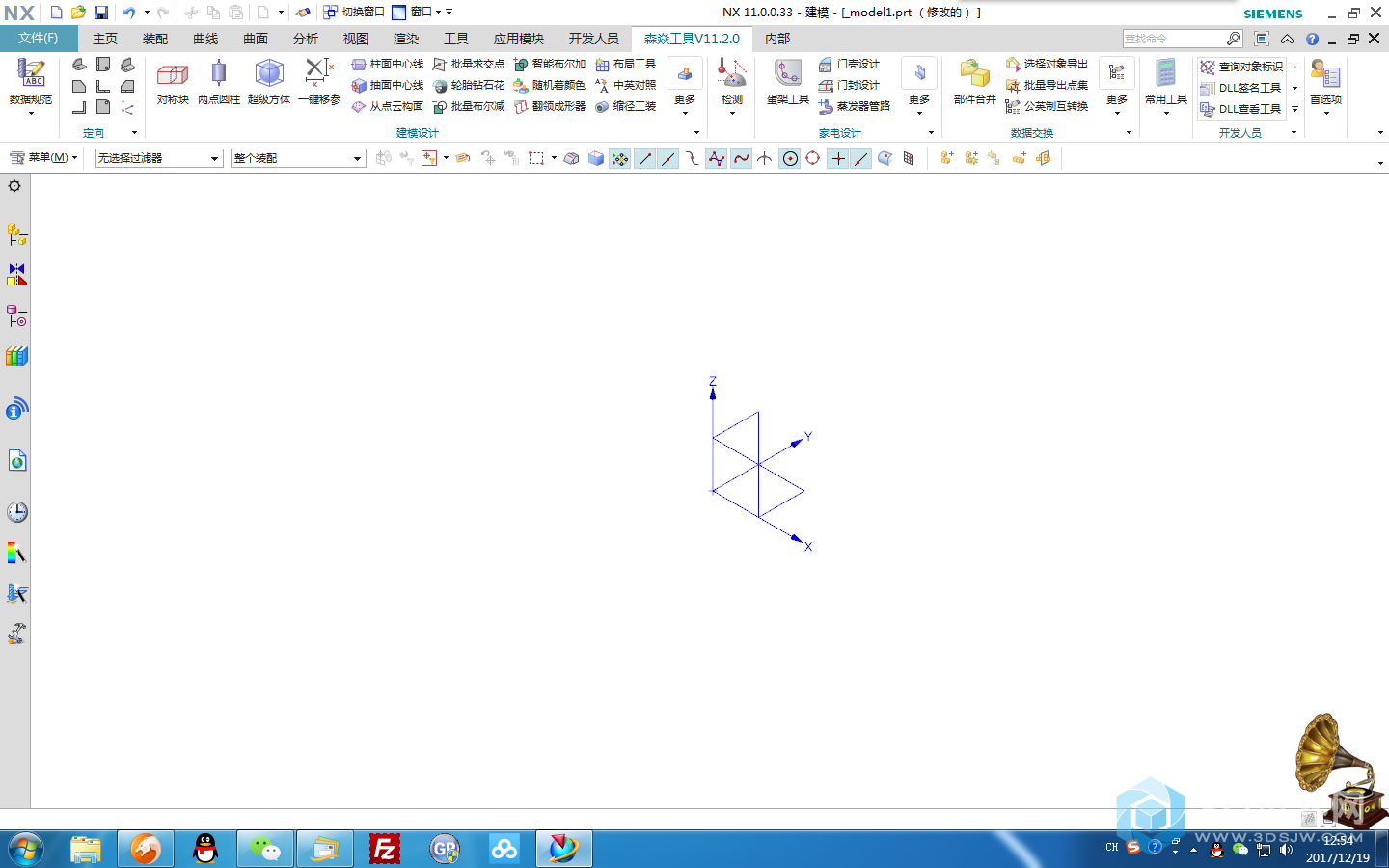This screenshot has width=1389, height=868.
Task: Expand the 菜单(M) menu dropdown
Action: tap(43, 157)
